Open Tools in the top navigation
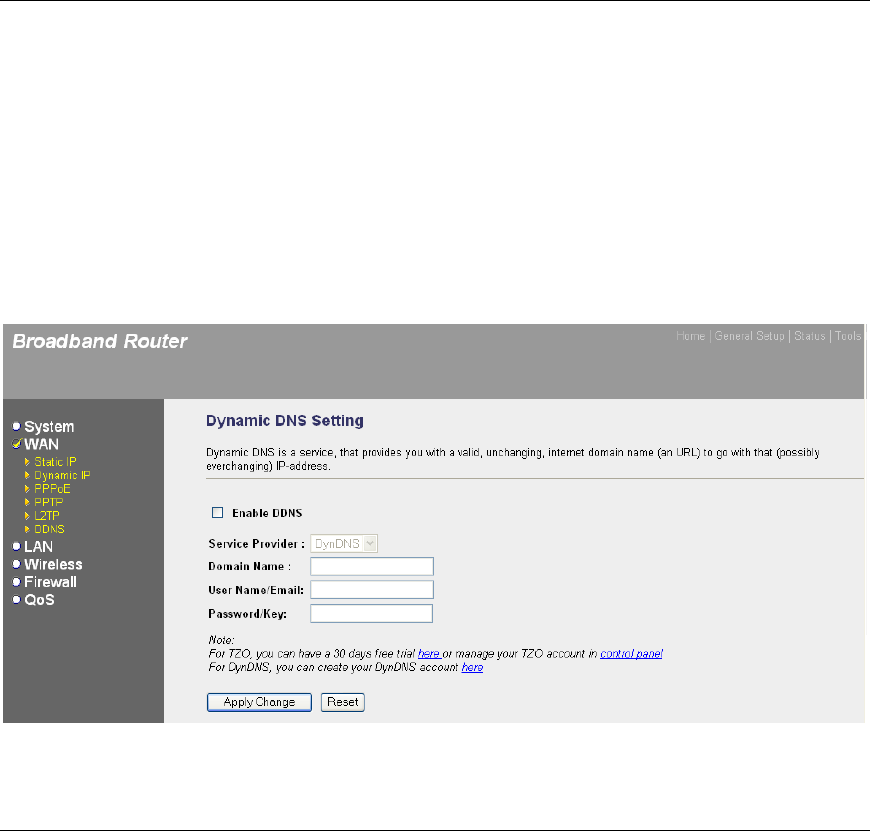 pos(848,336)
